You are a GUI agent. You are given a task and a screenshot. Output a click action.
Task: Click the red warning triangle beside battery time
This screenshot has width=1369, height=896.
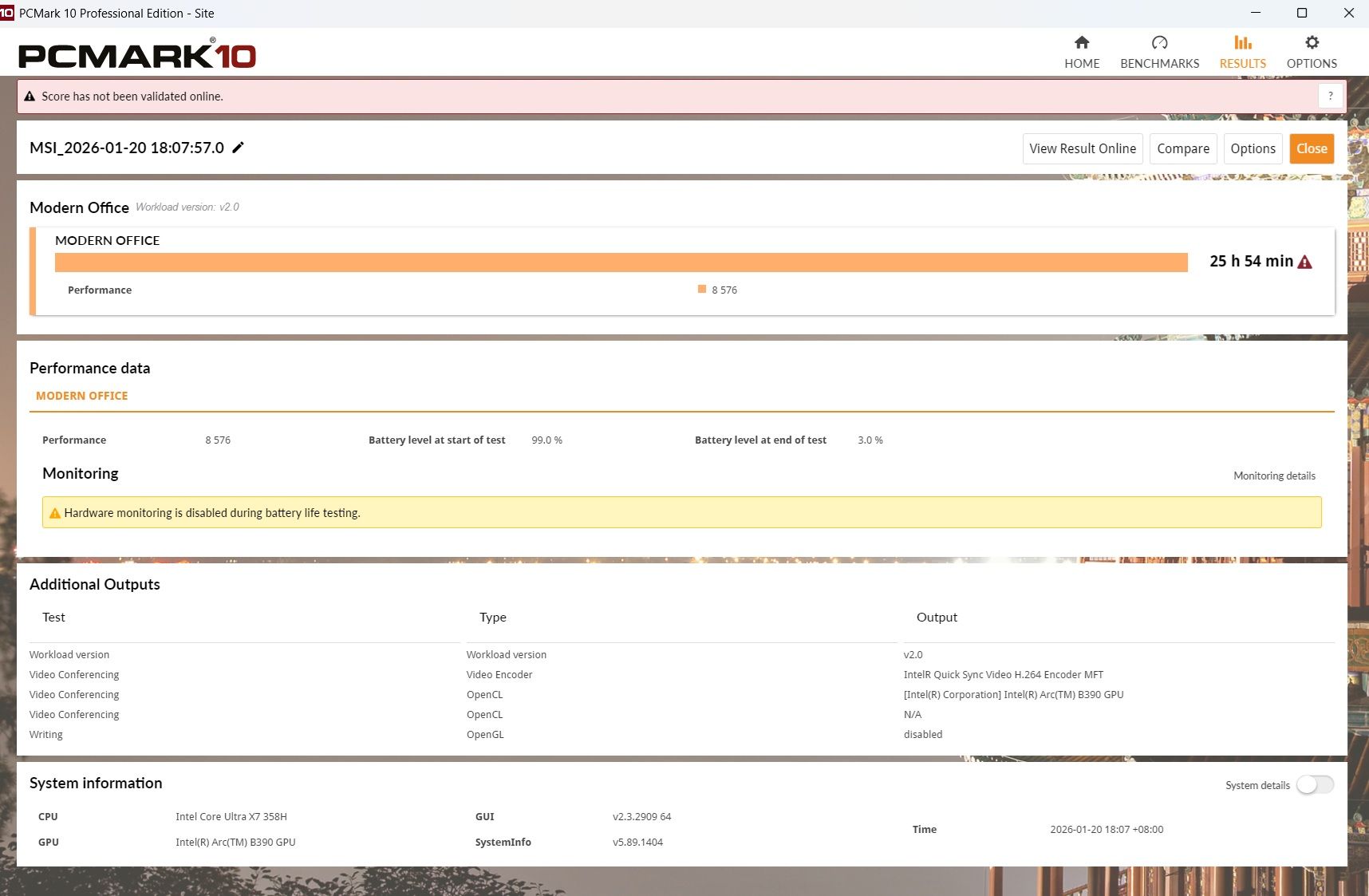pyautogui.click(x=1304, y=262)
